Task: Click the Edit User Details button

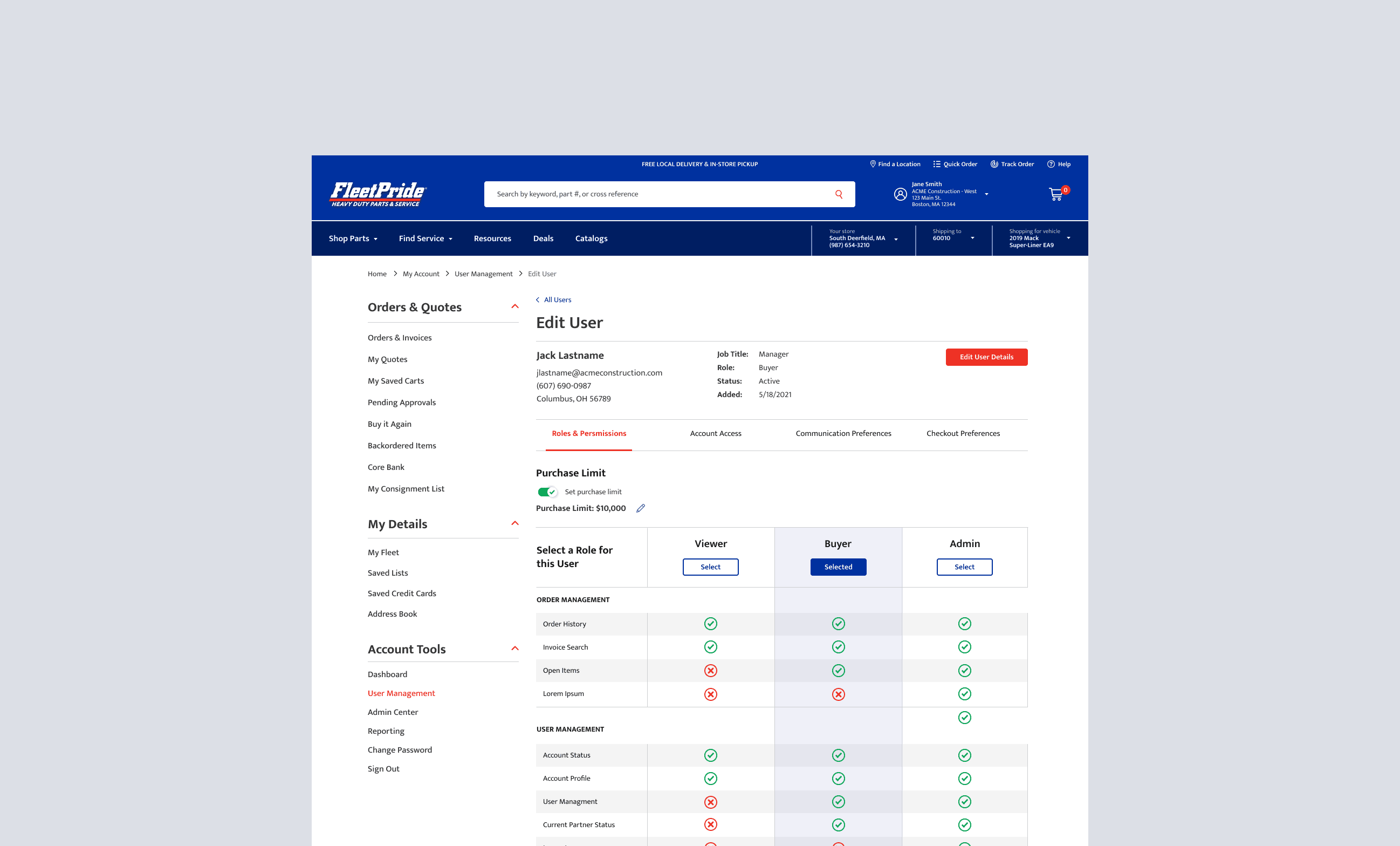Action: [x=986, y=357]
